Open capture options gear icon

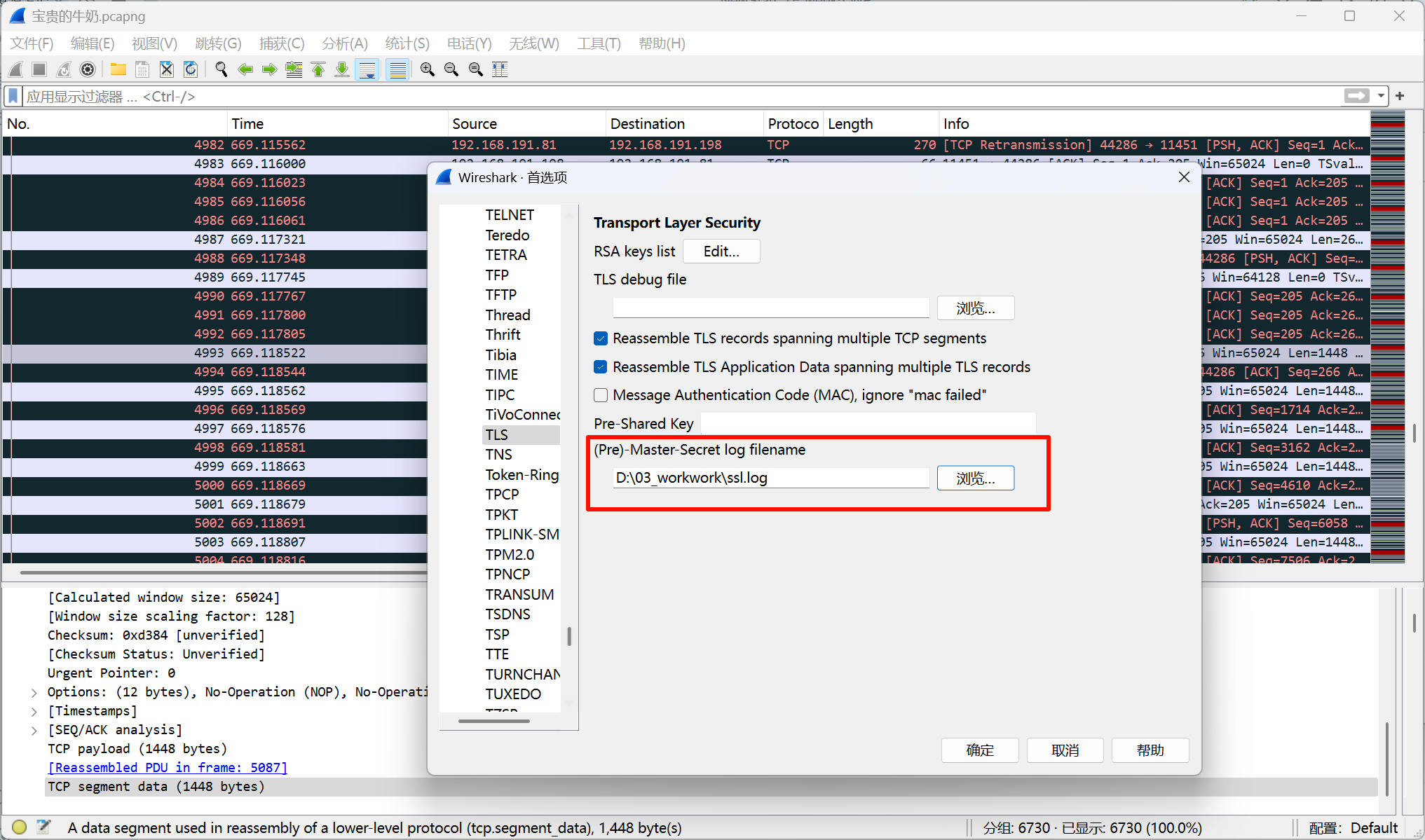point(88,69)
